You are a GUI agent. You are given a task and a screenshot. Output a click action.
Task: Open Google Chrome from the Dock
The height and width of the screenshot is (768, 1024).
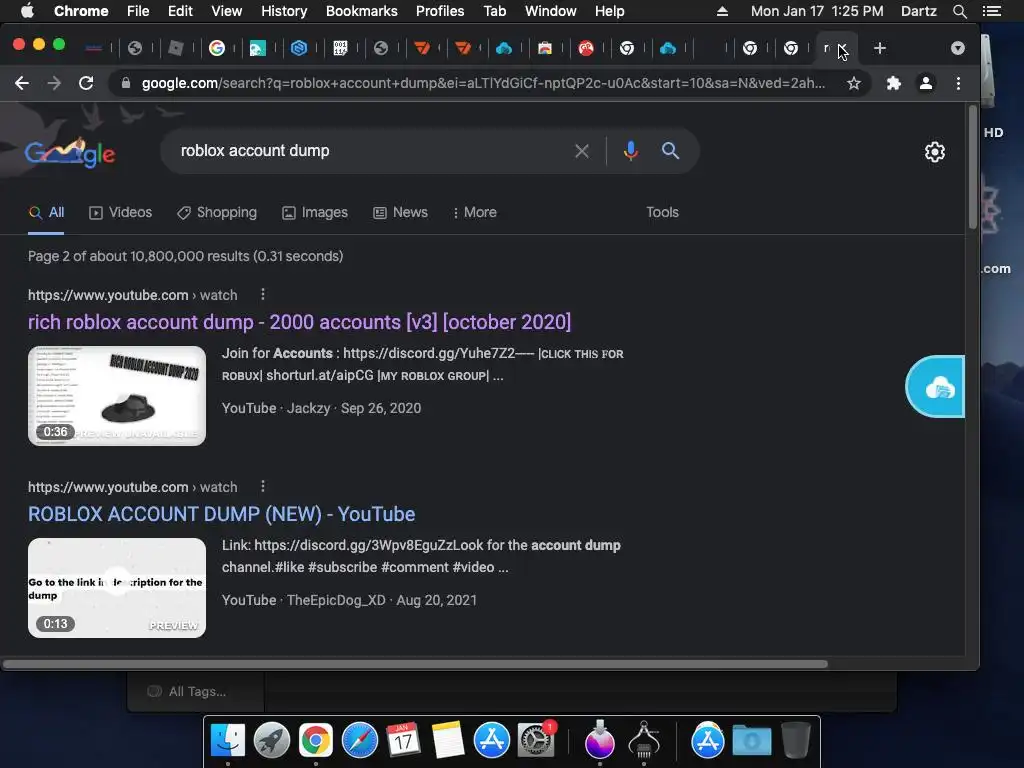coord(315,740)
